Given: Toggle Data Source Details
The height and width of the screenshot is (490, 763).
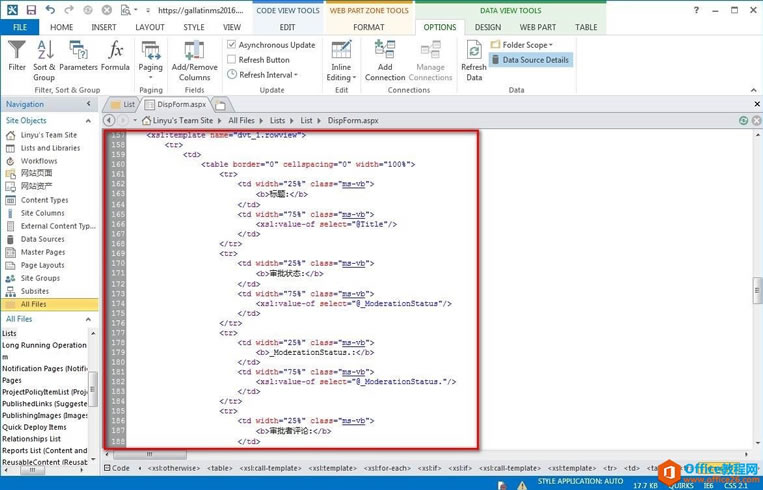Looking at the screenshot, I should click(530, 60).
